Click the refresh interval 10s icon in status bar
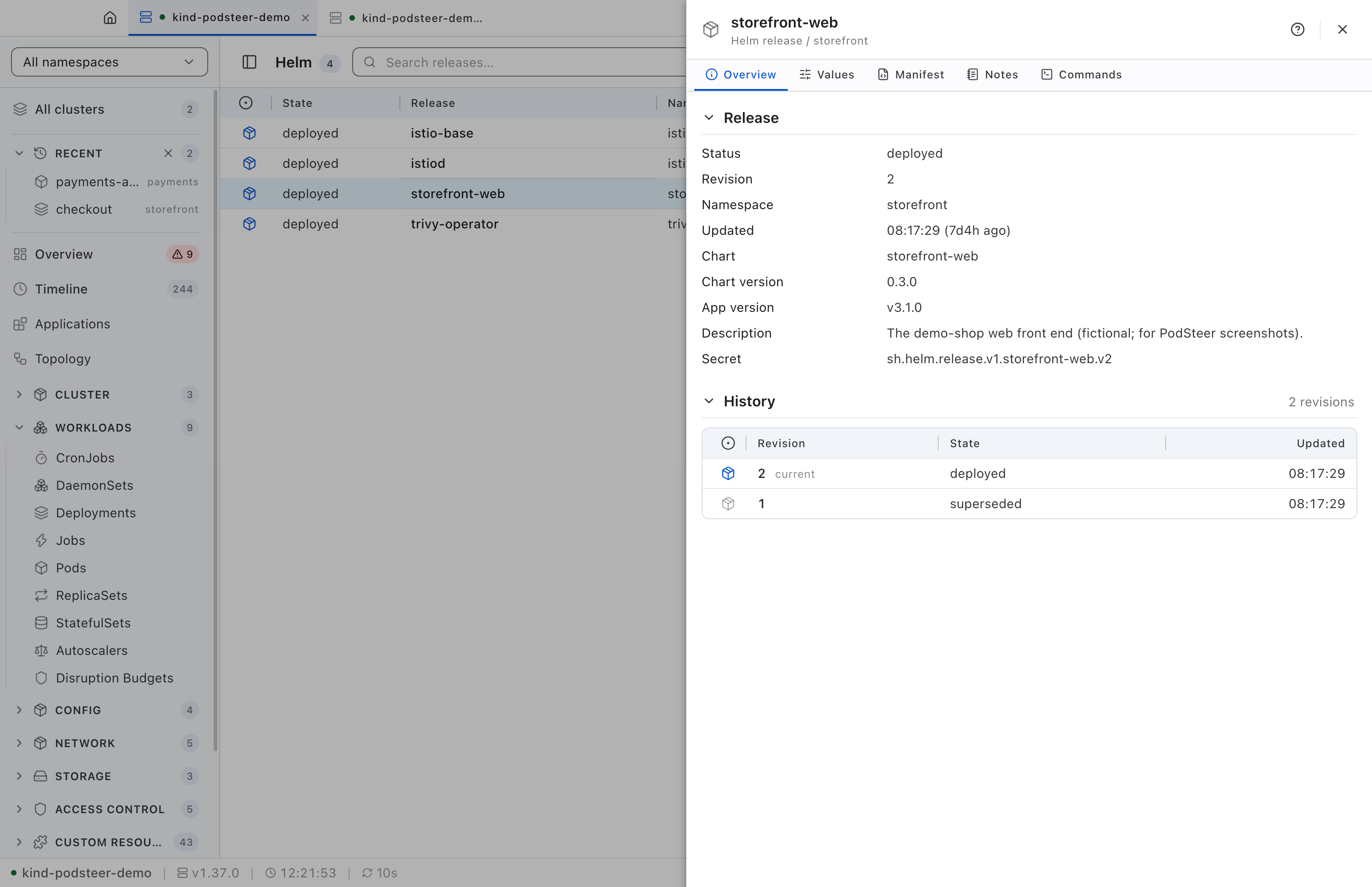Image resolution: width=1372 pixels, height=887 pixels. (x=367, y=873)
